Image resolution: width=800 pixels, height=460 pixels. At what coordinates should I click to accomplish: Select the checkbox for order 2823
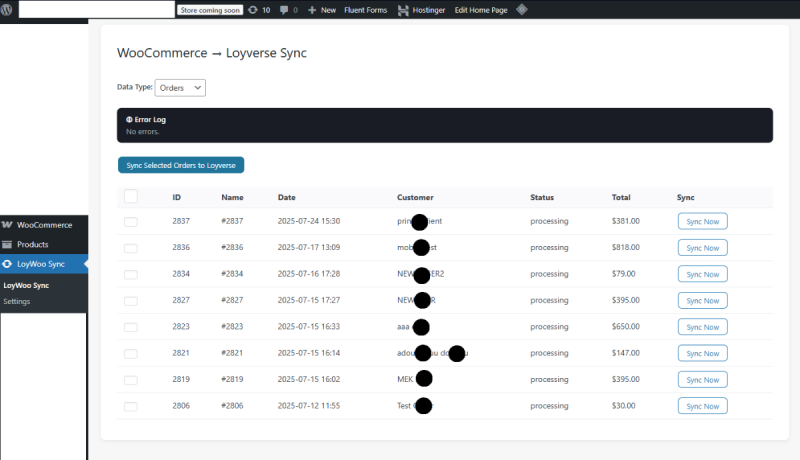pyautogui.click(x=131, y=327)
